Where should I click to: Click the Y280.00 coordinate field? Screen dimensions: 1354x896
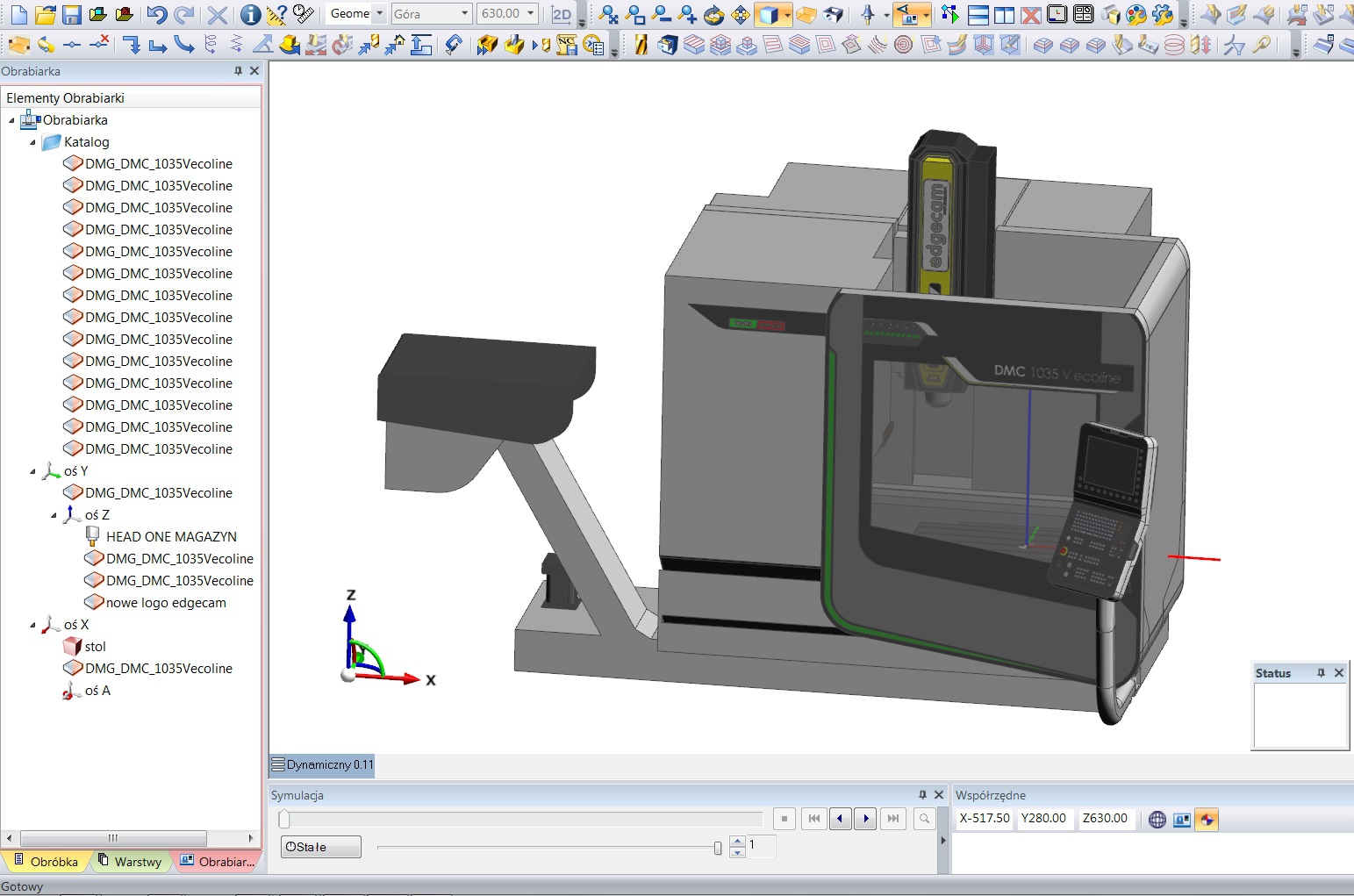[1044, 819]
